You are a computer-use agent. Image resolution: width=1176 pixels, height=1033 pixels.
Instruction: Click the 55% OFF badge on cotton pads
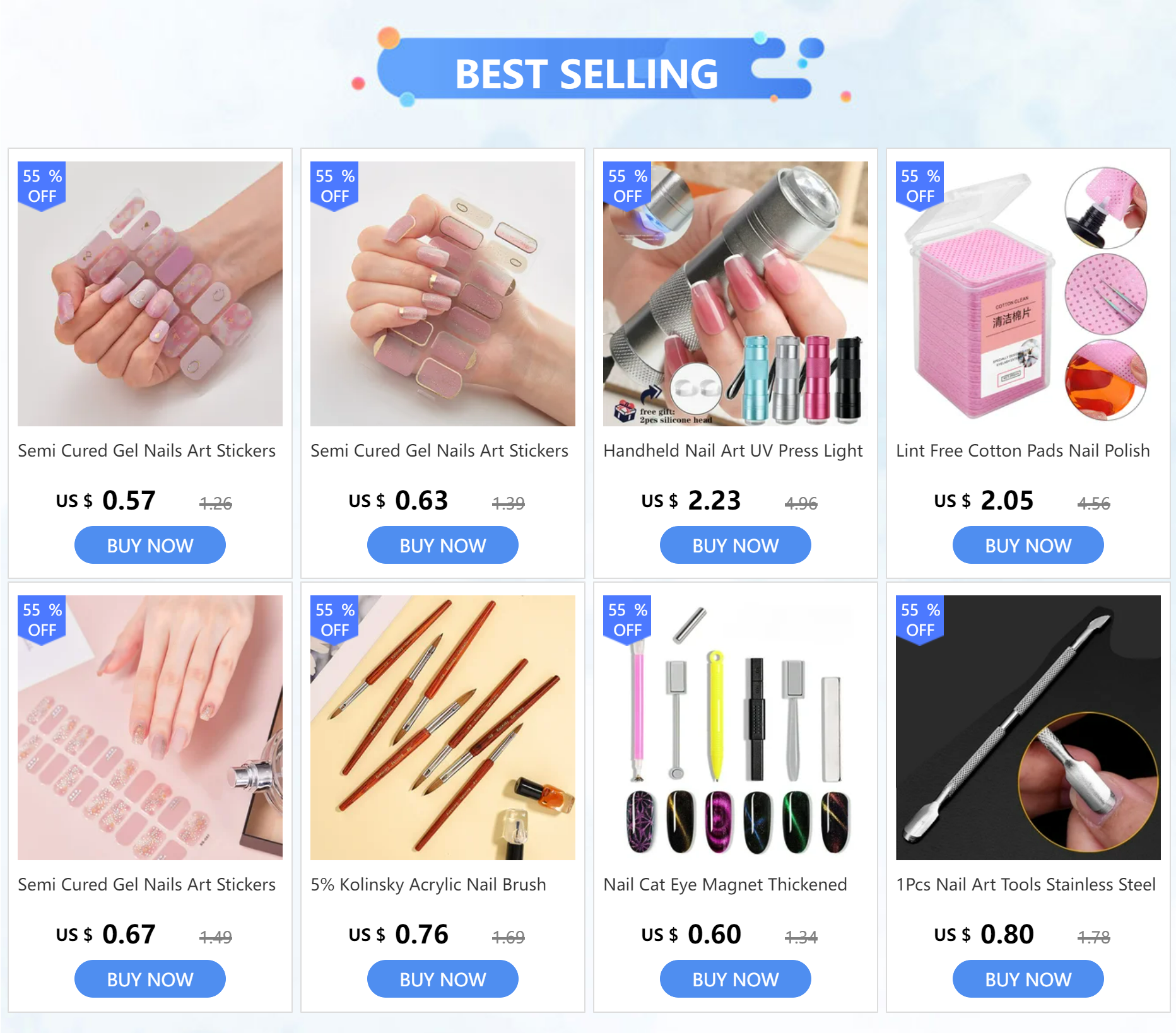920,186
